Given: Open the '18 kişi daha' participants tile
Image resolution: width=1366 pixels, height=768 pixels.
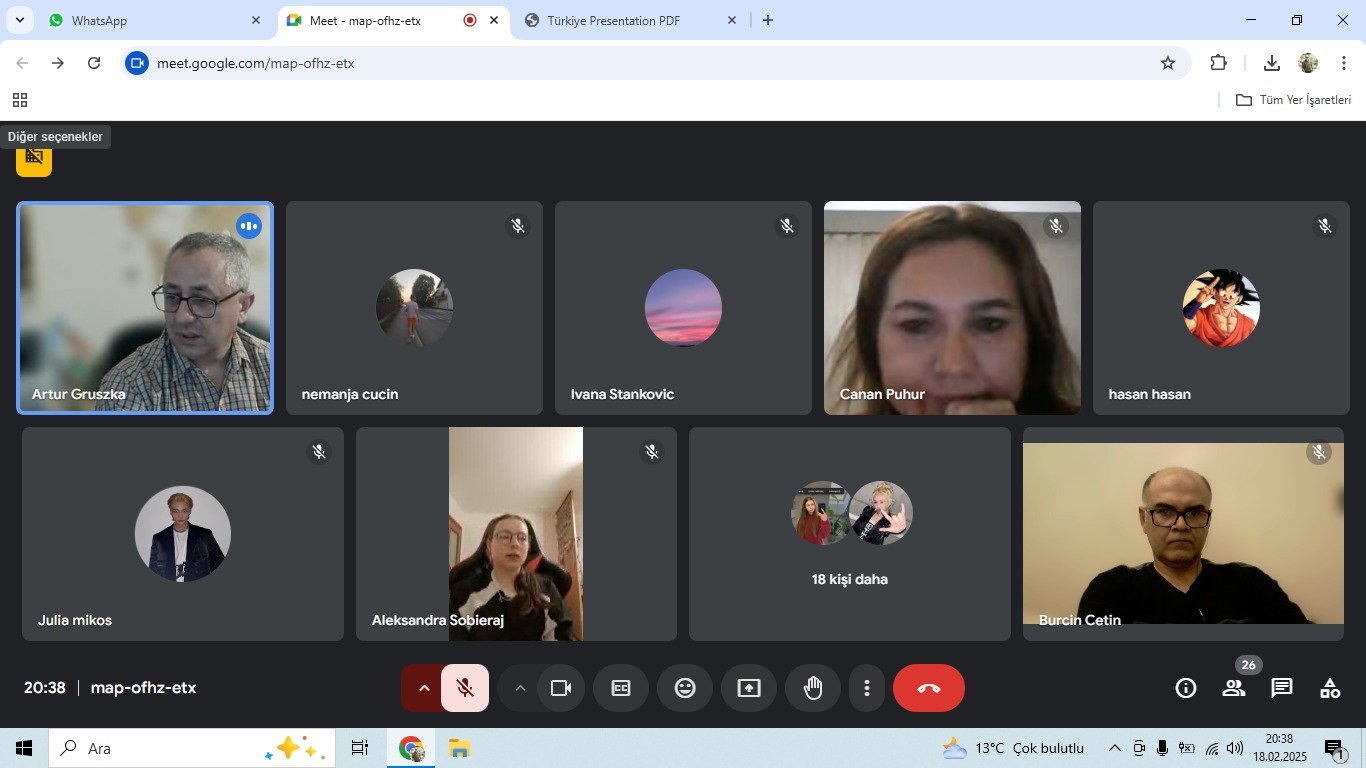Looking at the screenshot, I should [x=850, y=534].
